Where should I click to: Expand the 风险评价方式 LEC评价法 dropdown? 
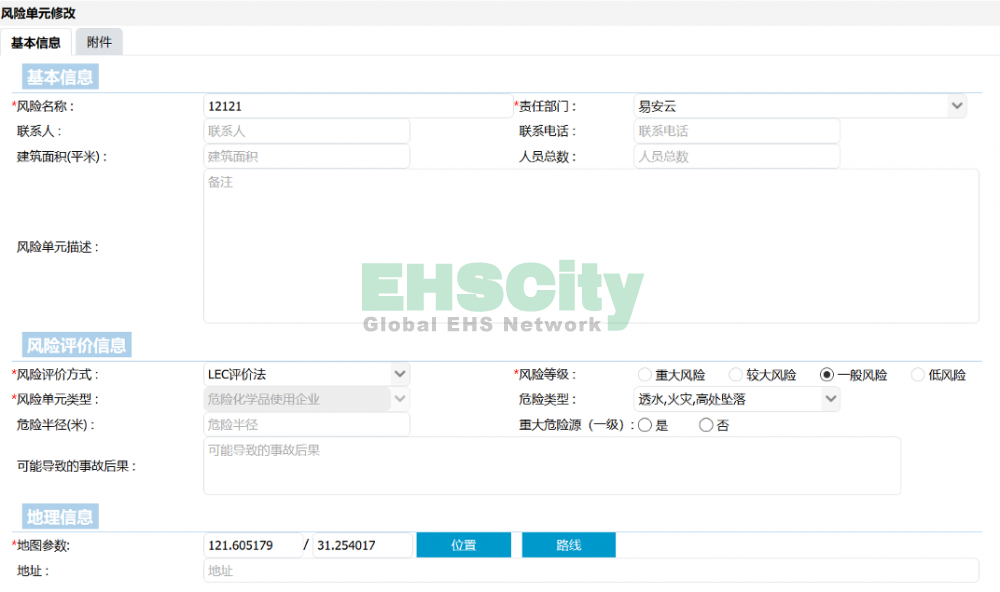306,374
